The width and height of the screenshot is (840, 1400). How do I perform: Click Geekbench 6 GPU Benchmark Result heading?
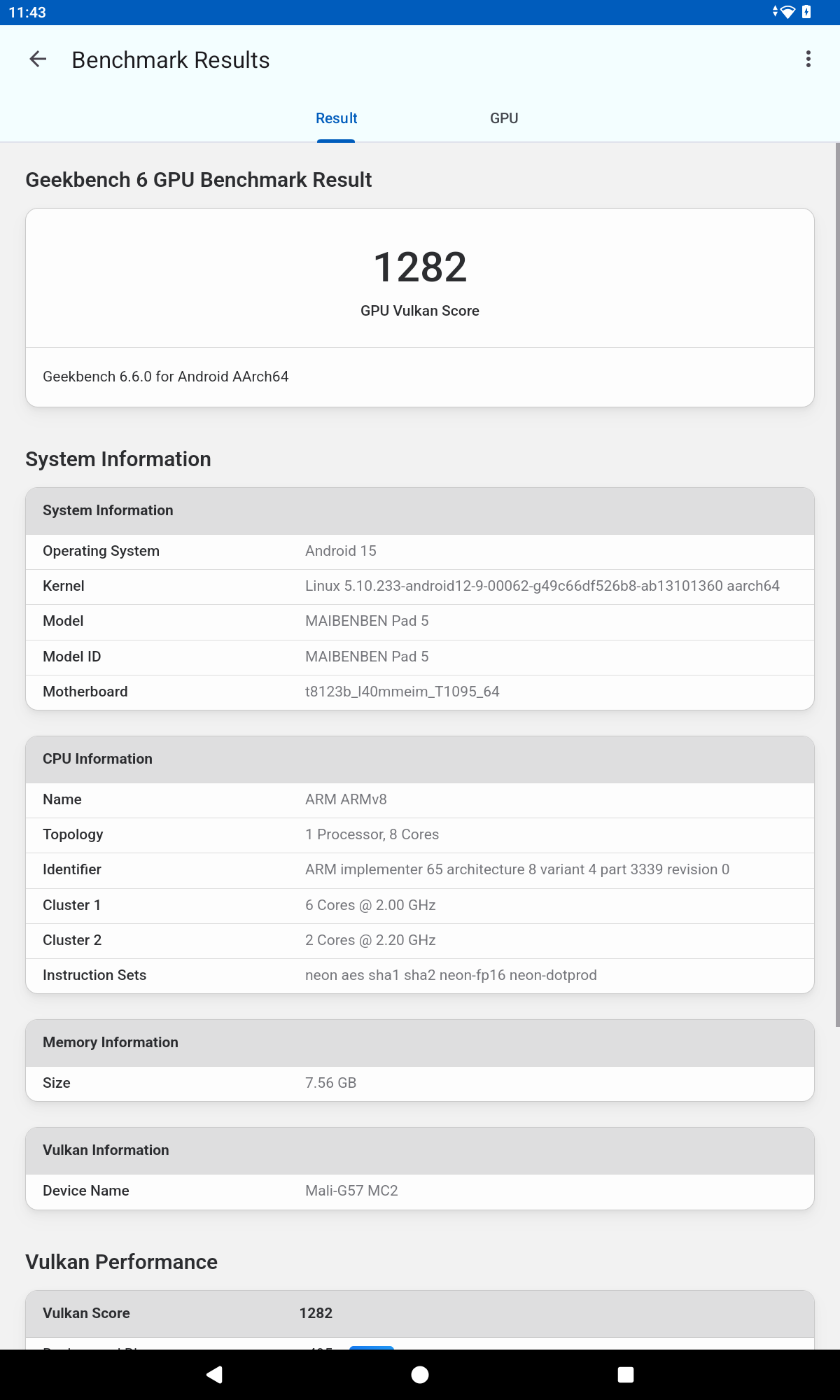[x=199, y=180]
